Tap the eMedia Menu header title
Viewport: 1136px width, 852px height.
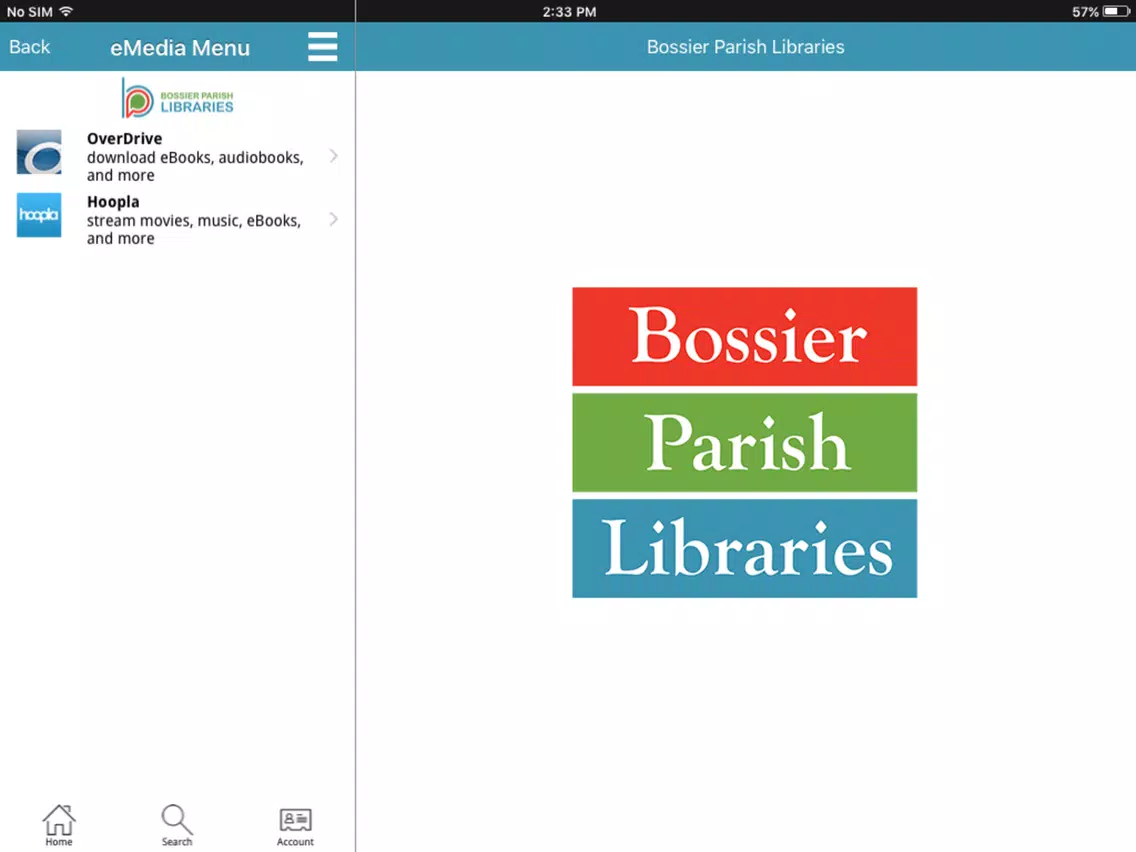180,48
